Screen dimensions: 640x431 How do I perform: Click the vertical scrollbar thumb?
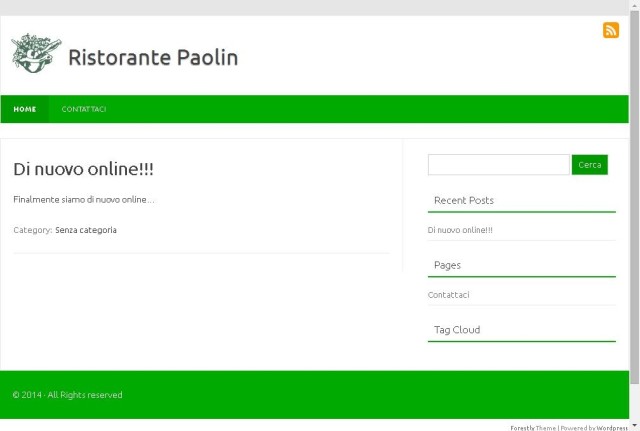pos(634,198)
